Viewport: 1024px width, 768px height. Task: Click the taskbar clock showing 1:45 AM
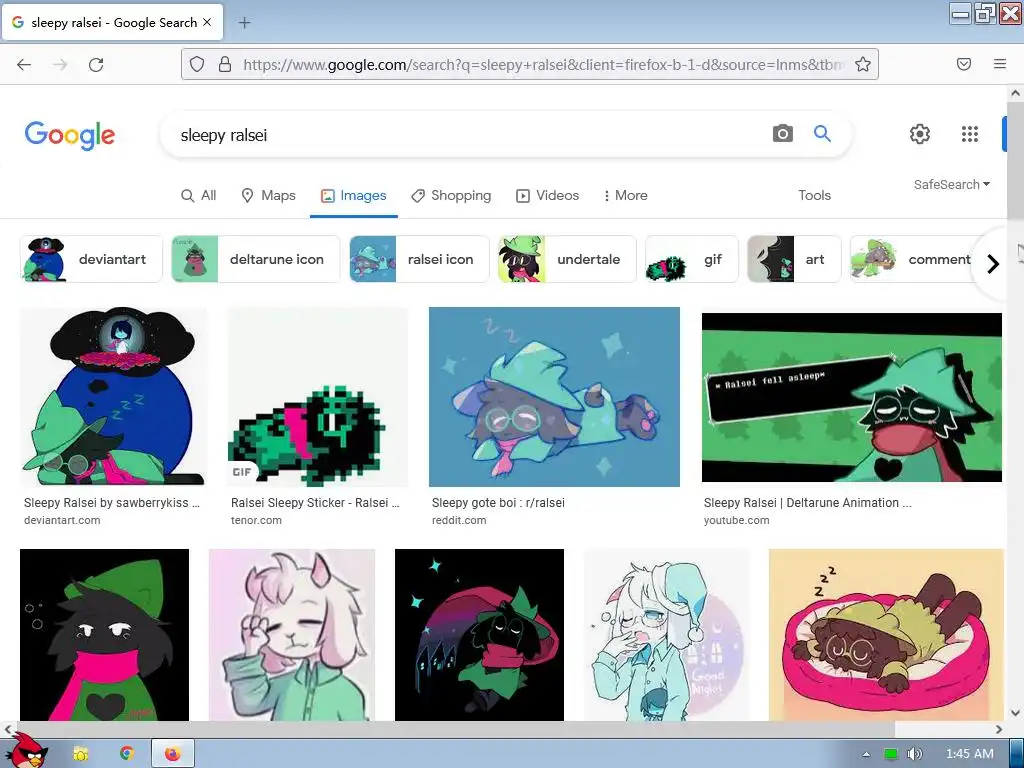coord(970,754)
